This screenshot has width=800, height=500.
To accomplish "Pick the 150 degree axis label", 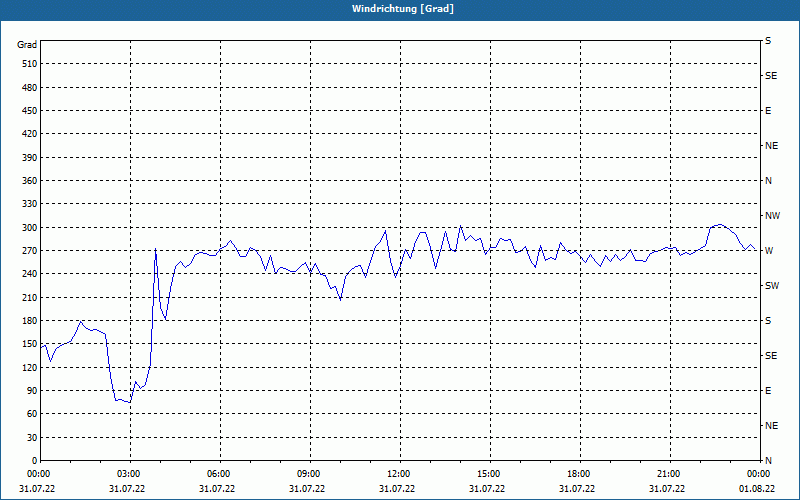I will (x=30, y=344).
